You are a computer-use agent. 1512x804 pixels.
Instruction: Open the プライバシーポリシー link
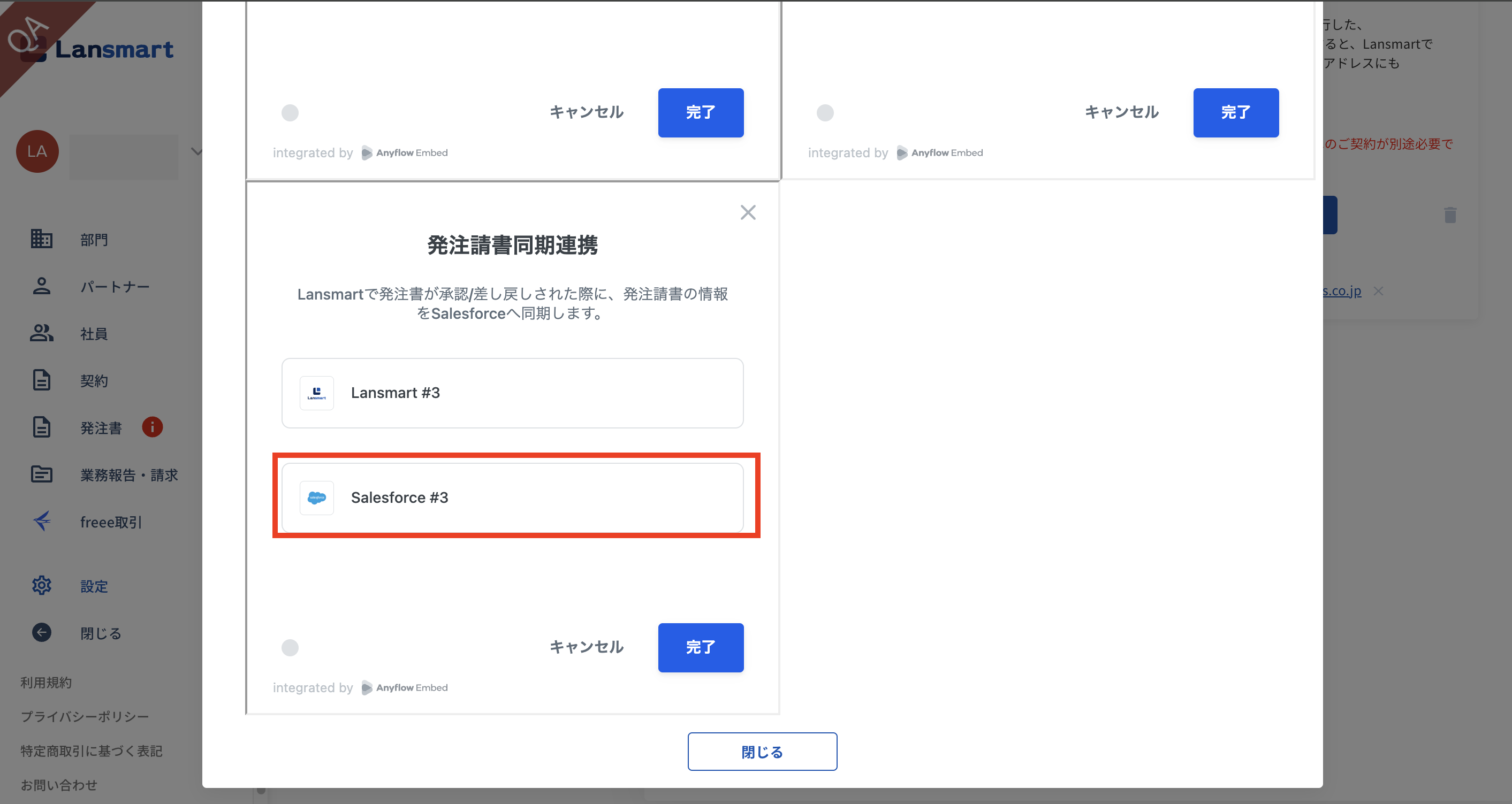pos(85,717)
